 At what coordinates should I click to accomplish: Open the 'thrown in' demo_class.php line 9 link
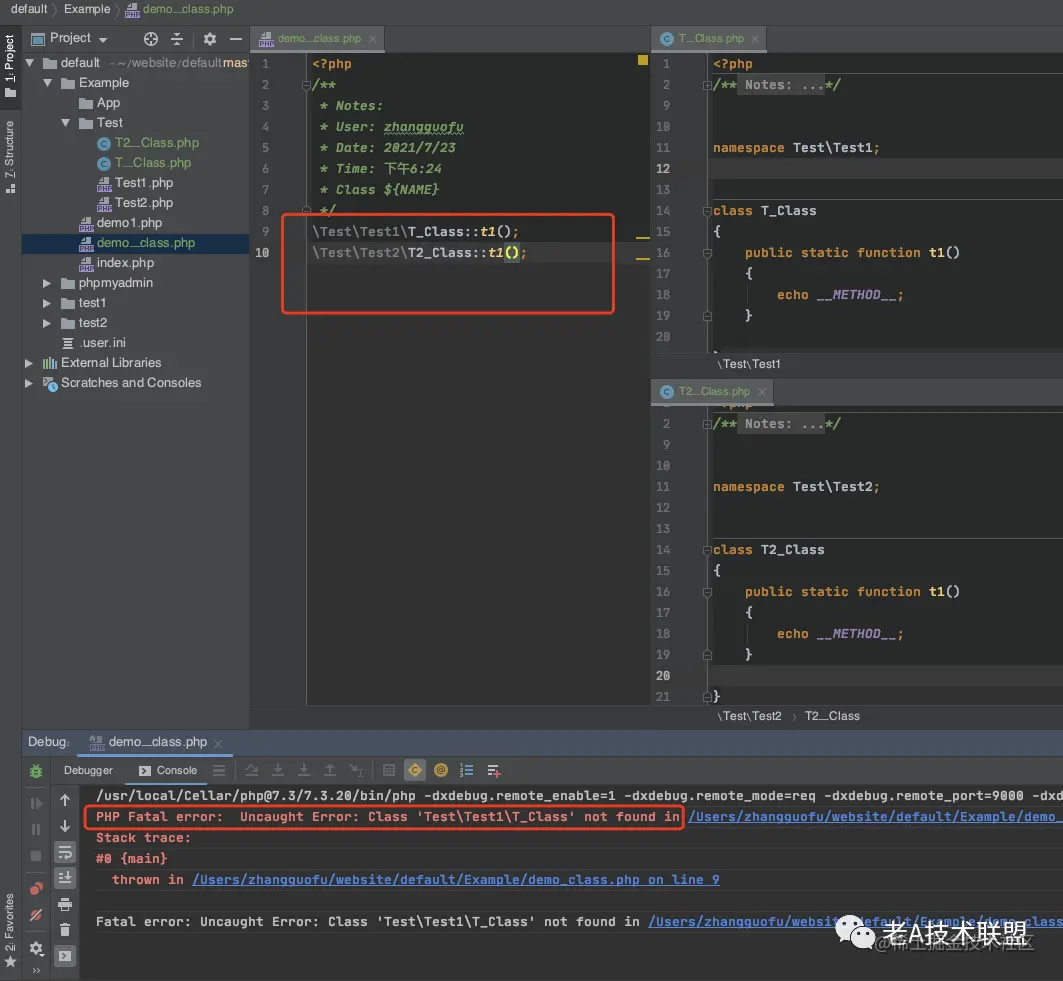point(456,880)
